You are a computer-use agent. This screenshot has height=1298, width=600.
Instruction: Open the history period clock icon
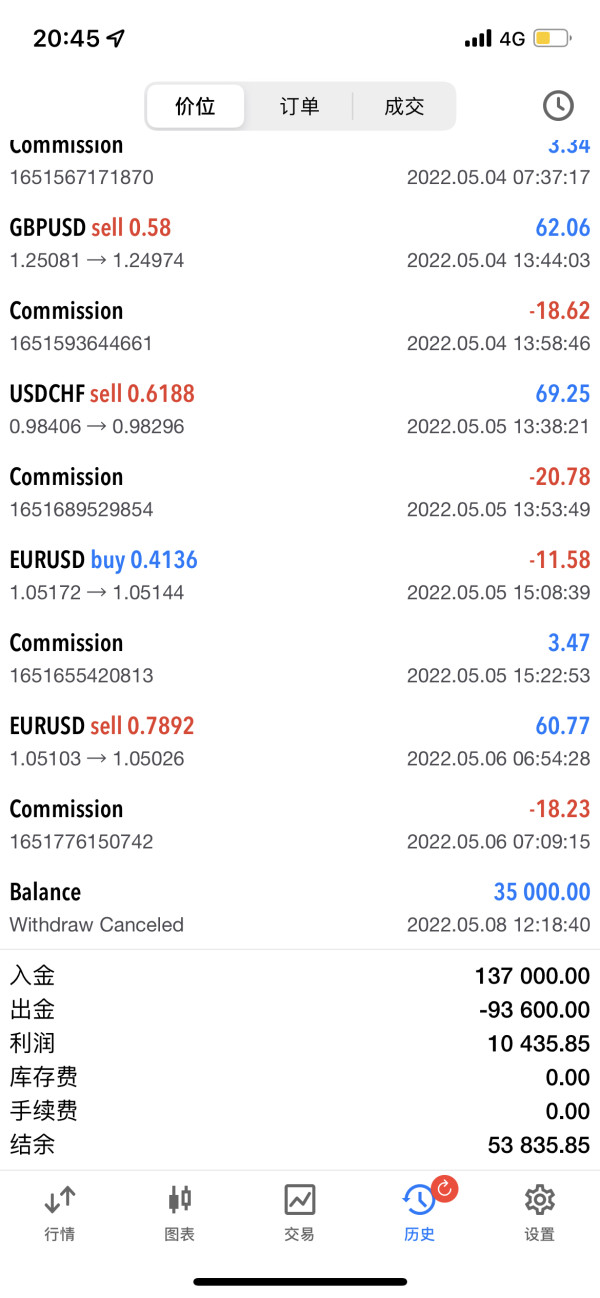[x=558, y=106]
